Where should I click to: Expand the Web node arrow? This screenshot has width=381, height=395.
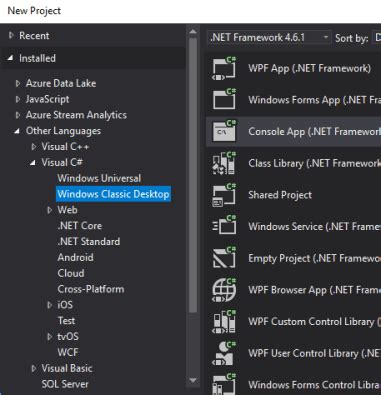[x=50, y=210]
